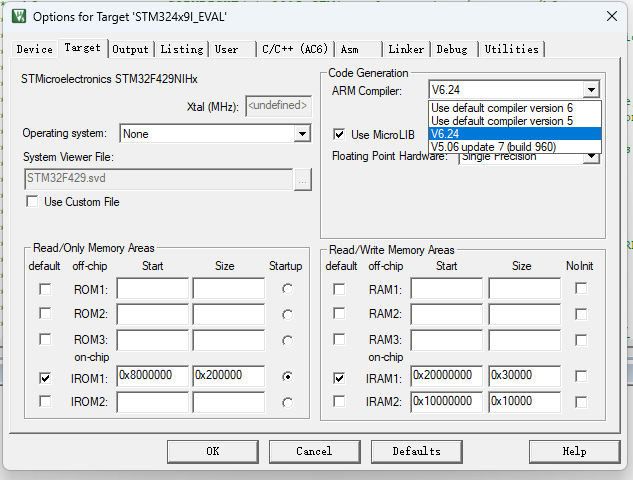Collapse the ARM Compiler dropdown arrow
The height and width of the screenshot is (480, 633).
click(591, 90)
